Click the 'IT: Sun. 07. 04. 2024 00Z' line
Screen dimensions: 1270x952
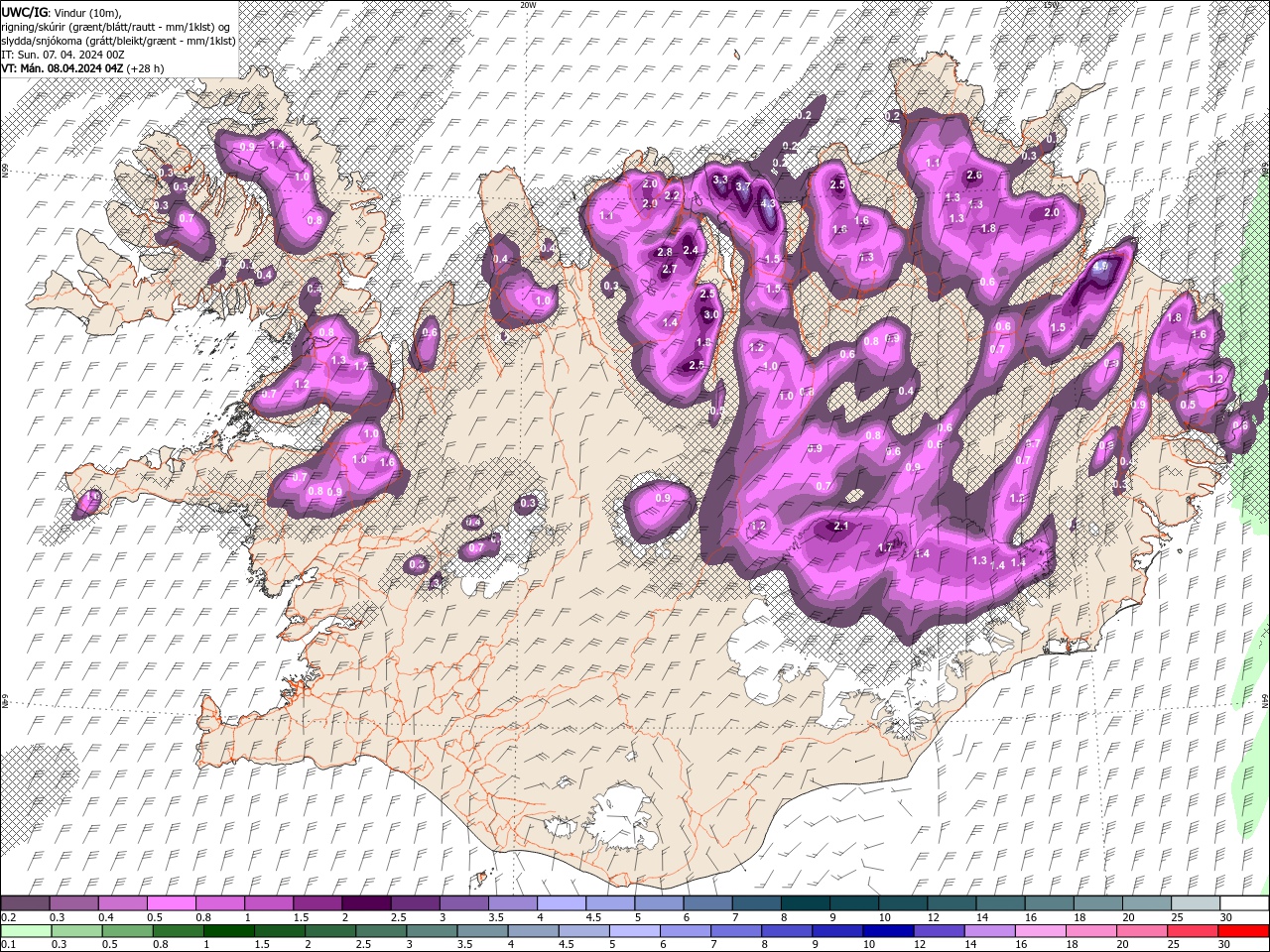point(63,54)
